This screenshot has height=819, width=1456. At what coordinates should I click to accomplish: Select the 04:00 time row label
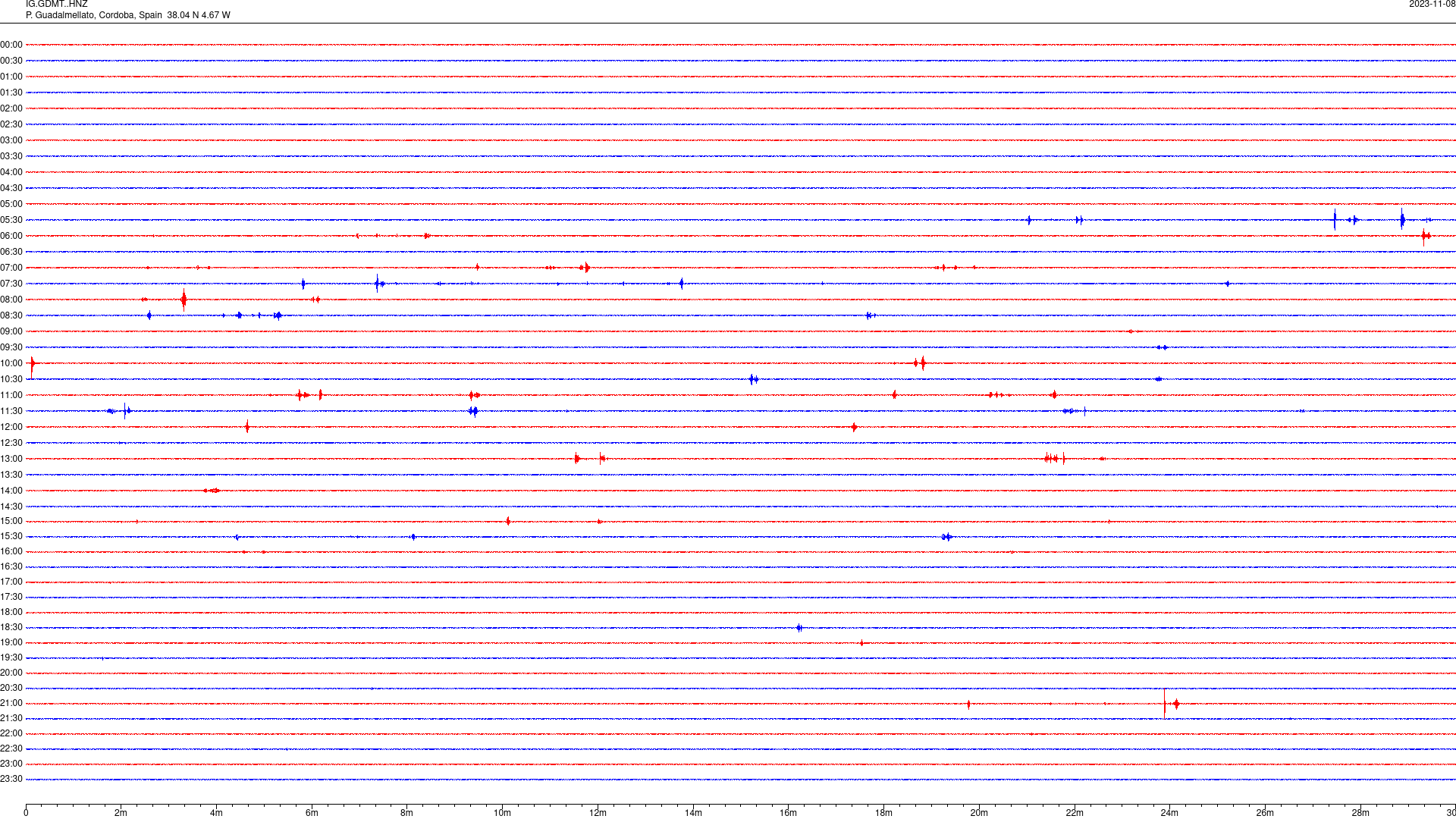11,172
